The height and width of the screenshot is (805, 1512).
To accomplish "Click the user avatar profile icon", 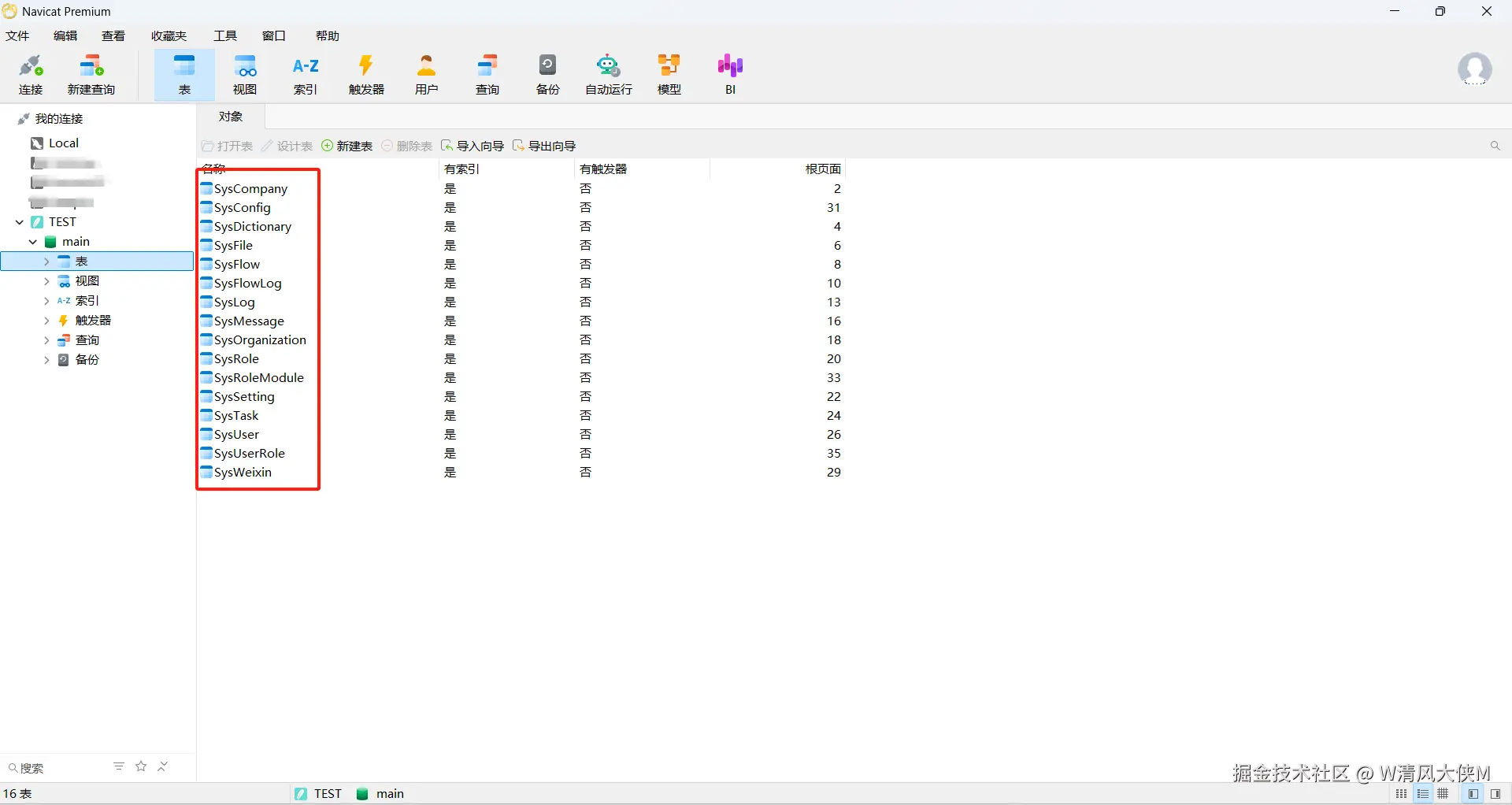I will point(1474,69).
